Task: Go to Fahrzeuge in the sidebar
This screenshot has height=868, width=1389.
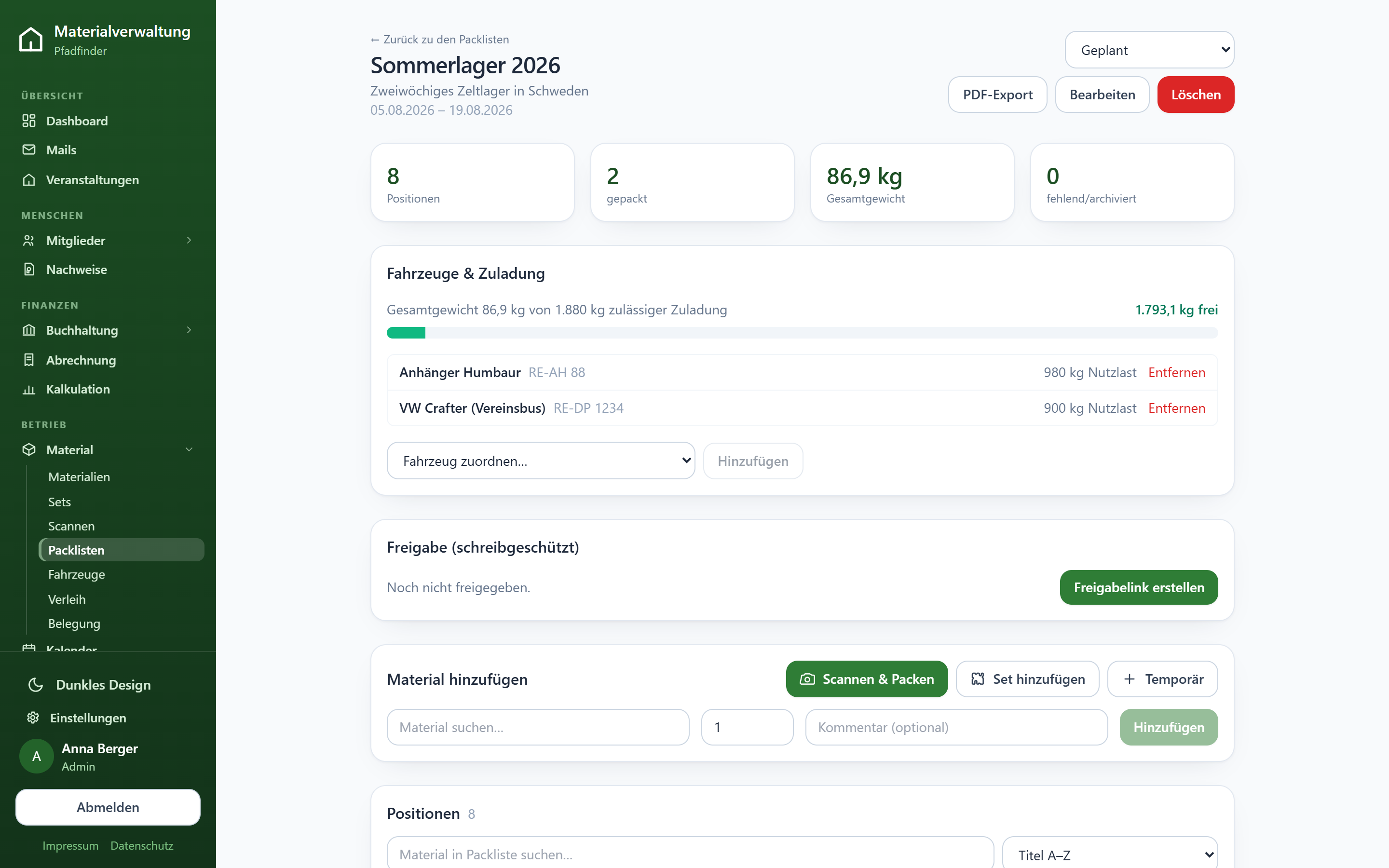Action: 76,575
